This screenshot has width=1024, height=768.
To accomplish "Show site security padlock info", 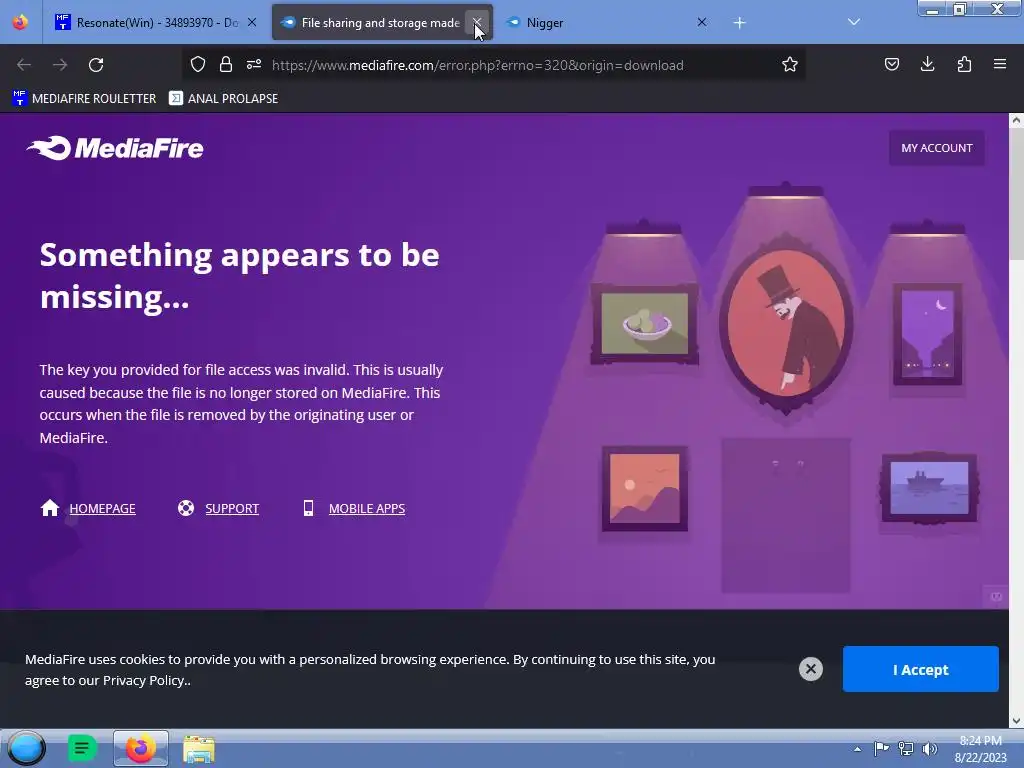I will (226, 64).
